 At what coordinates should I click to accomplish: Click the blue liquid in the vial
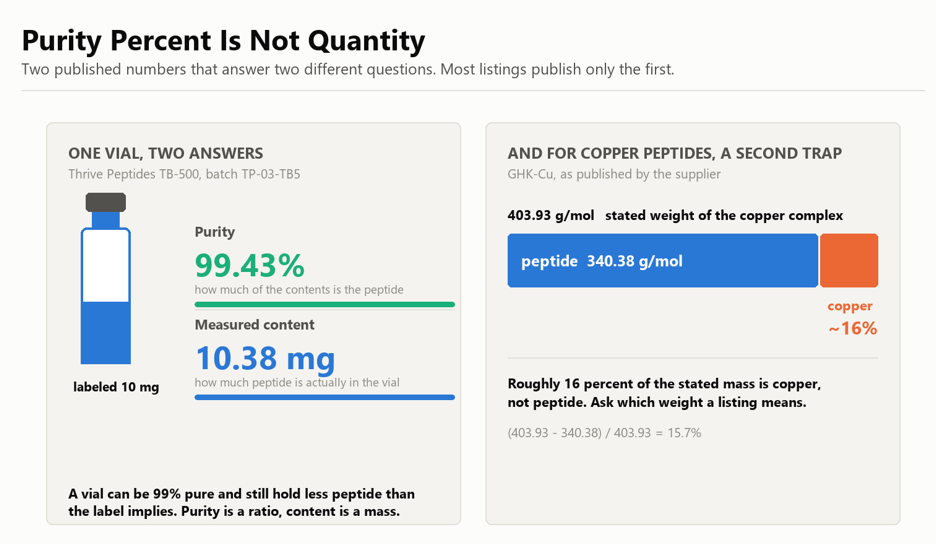[106, 333]
